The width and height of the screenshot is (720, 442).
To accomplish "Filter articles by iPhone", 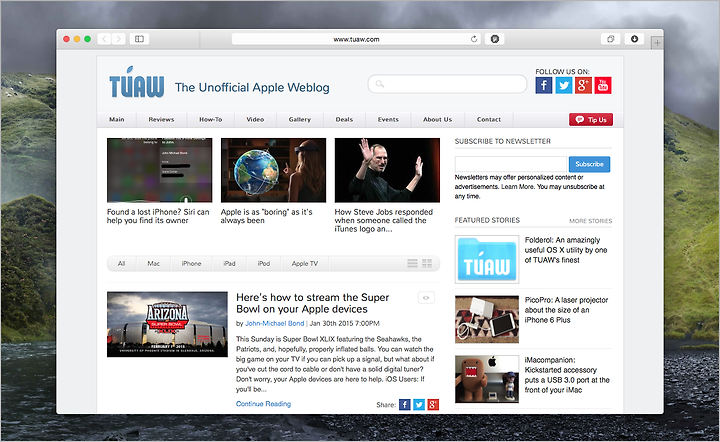I will (191, 263).
